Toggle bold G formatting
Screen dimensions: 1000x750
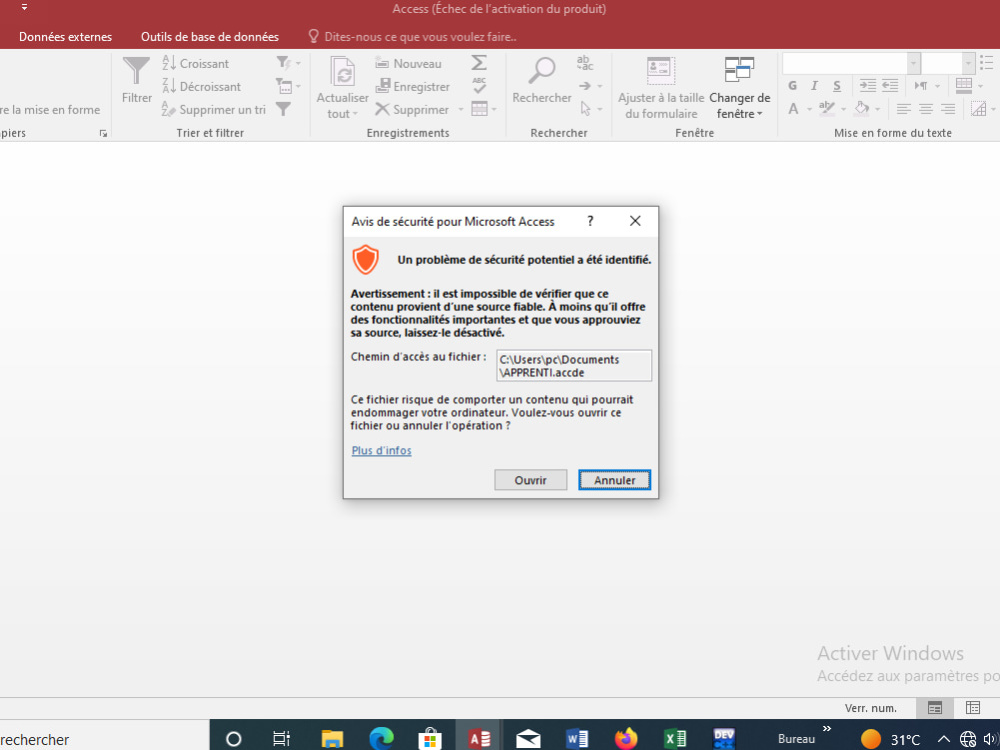click(793, 85)
